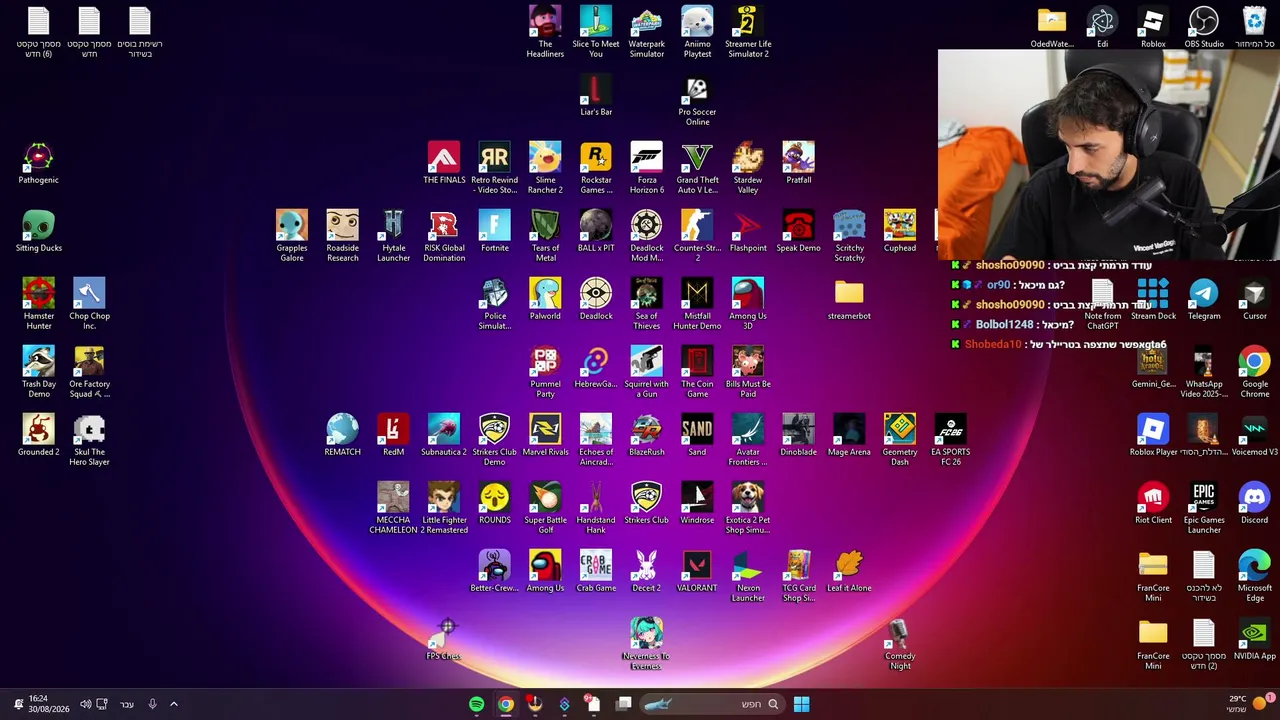Open Forza Horizon 6 shortcut

pos(647,168)
